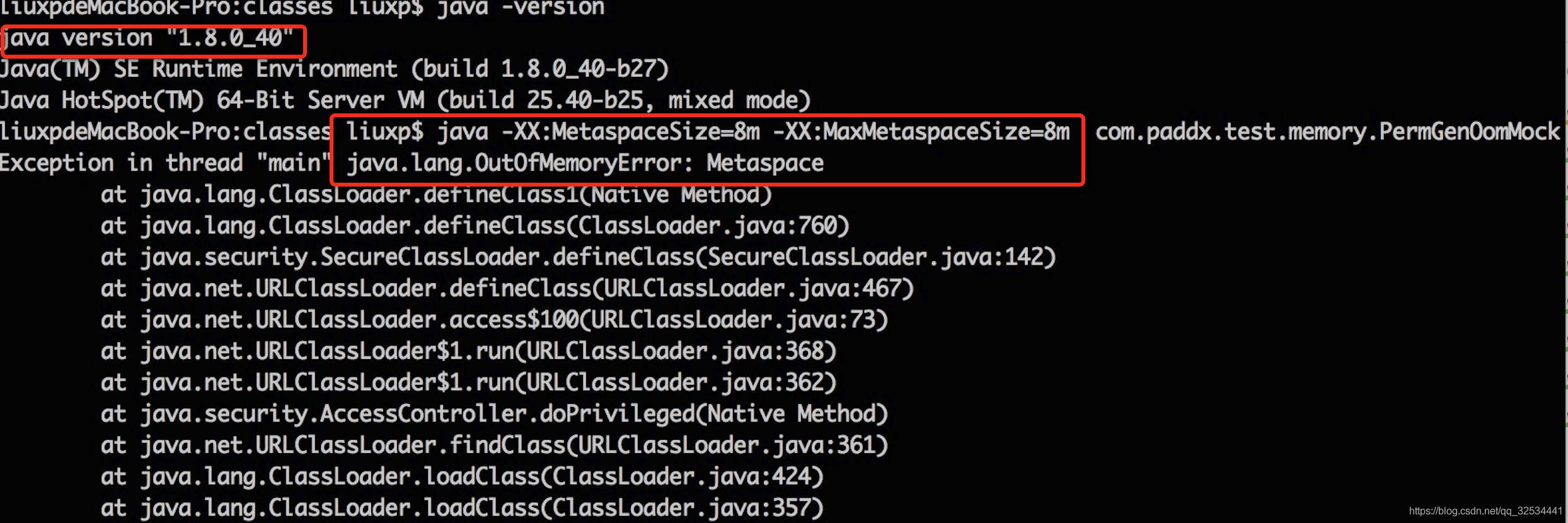Image resolution: width=1568 pixels, height=523 pixels.
Task: Click the -XX:MaxMetaspaceSize=8m argument
Action: 921,132
